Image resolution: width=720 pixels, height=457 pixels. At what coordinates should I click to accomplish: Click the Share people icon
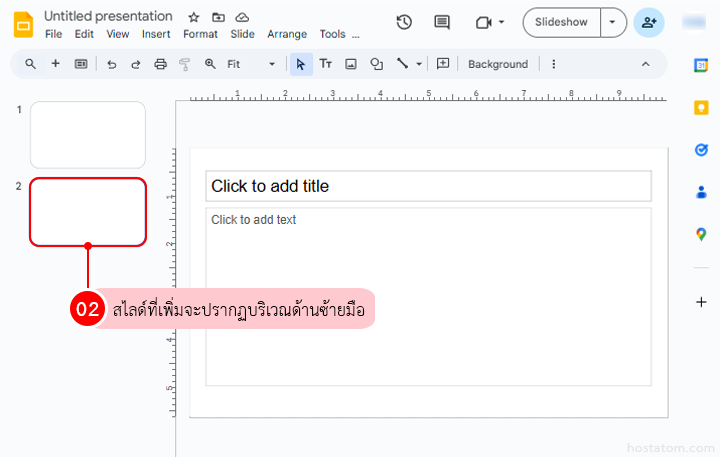pos(649,22)
